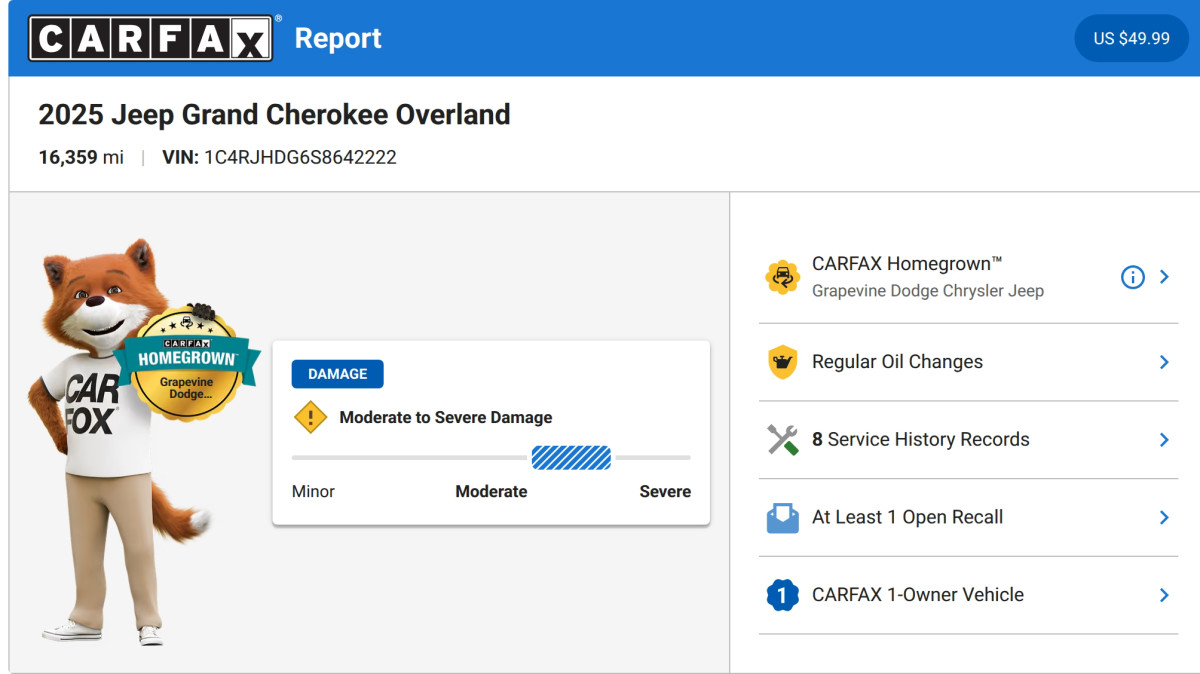Open the At Least 1 Open Recall link
The image size is (1200, 674).
point(907,517)
